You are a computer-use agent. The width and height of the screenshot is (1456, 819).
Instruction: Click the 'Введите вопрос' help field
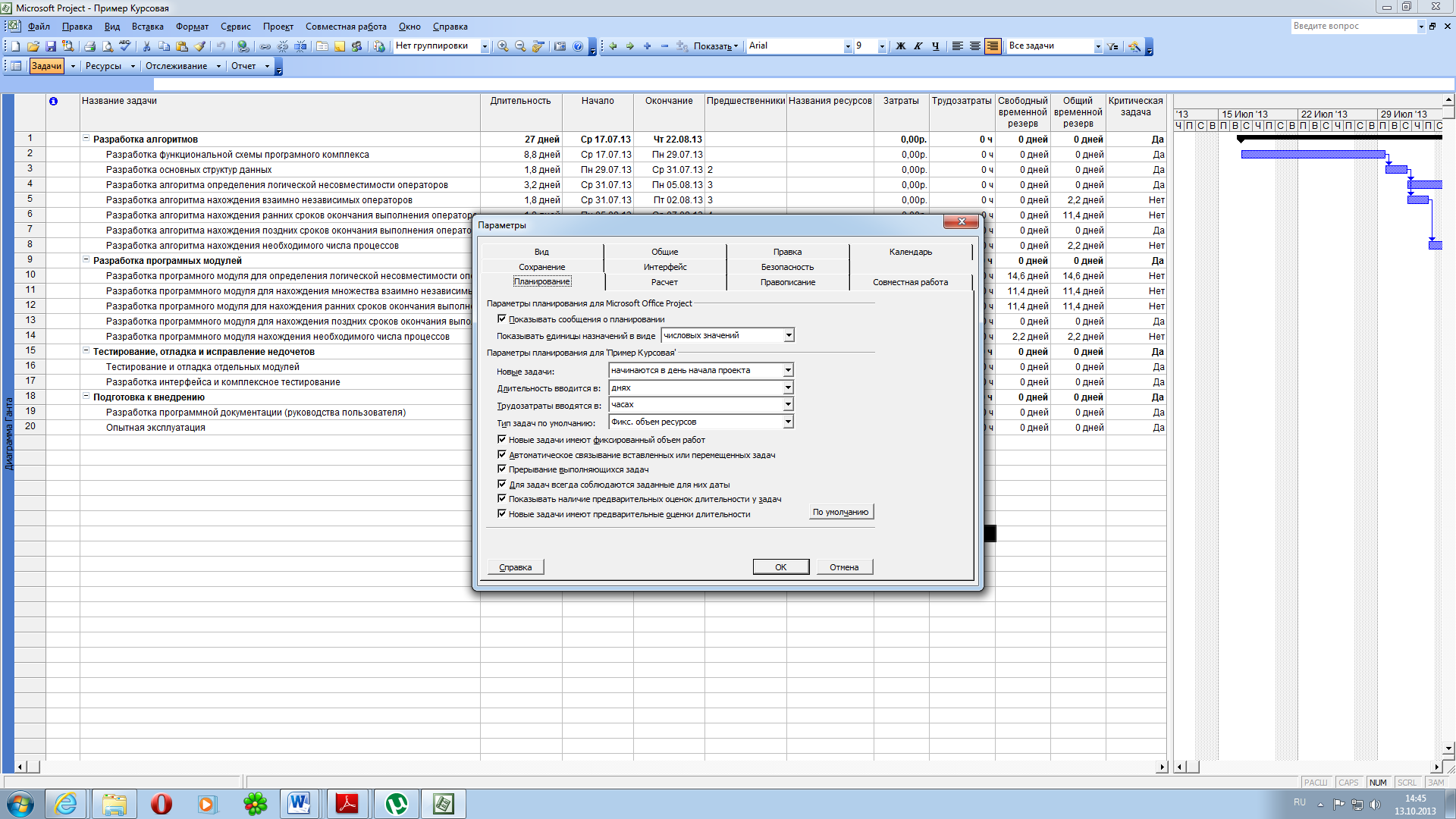1354,26
